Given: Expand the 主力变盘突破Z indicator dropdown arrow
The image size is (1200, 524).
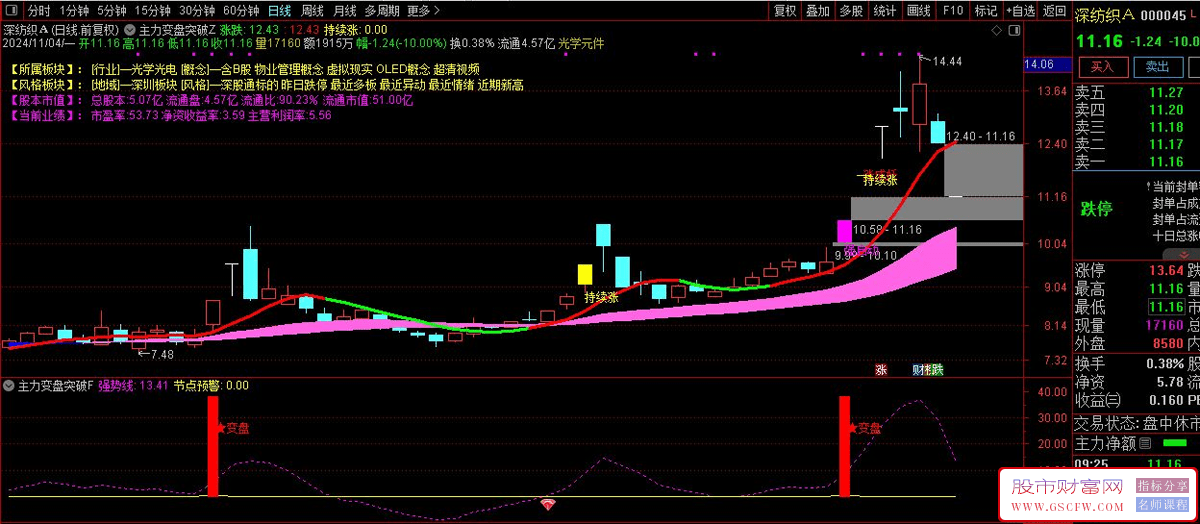Looking at the screenshot, I should (x=130, y=30).
